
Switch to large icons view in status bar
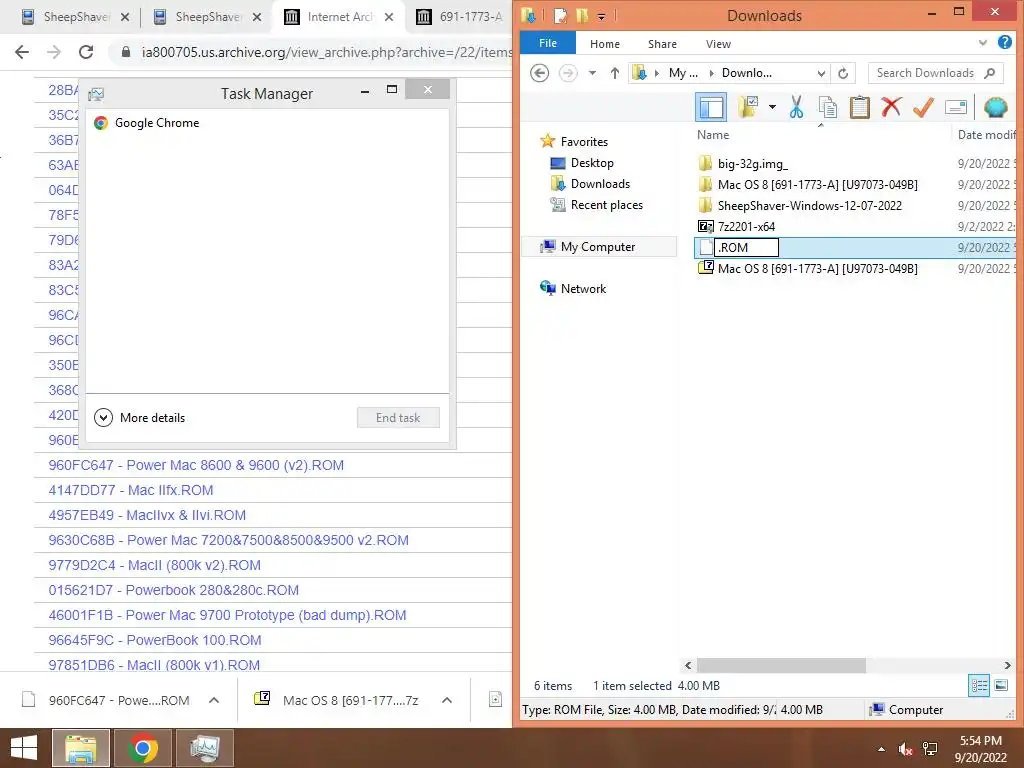(x=1000, y=685)
